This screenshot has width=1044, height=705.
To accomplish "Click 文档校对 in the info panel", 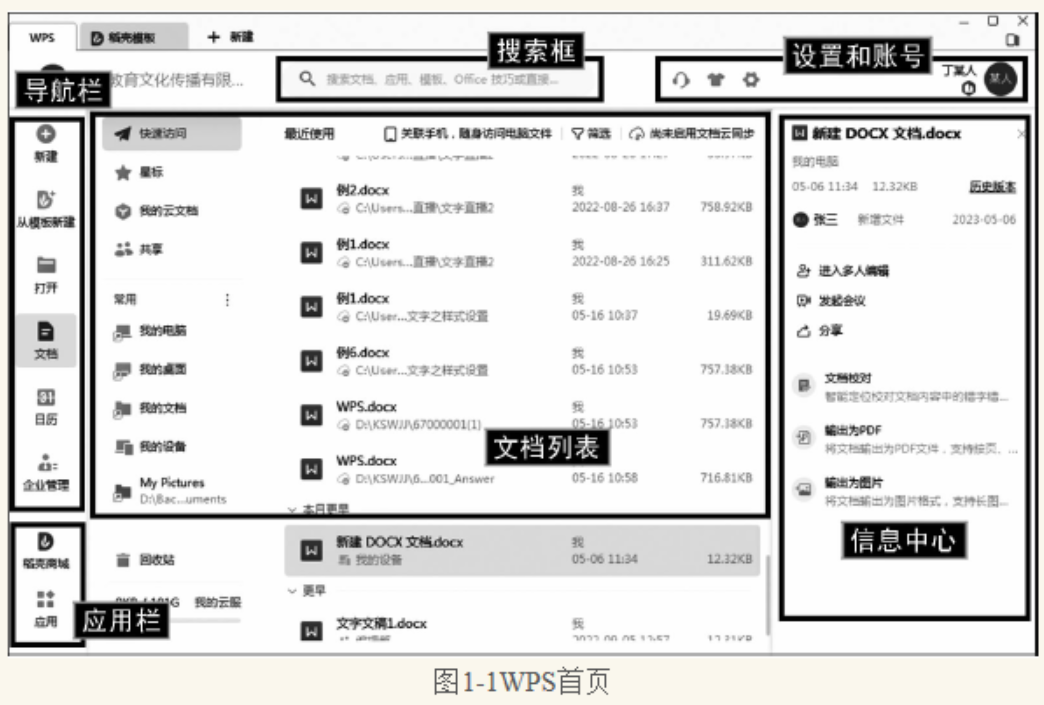I will click(x=902, y=387).
